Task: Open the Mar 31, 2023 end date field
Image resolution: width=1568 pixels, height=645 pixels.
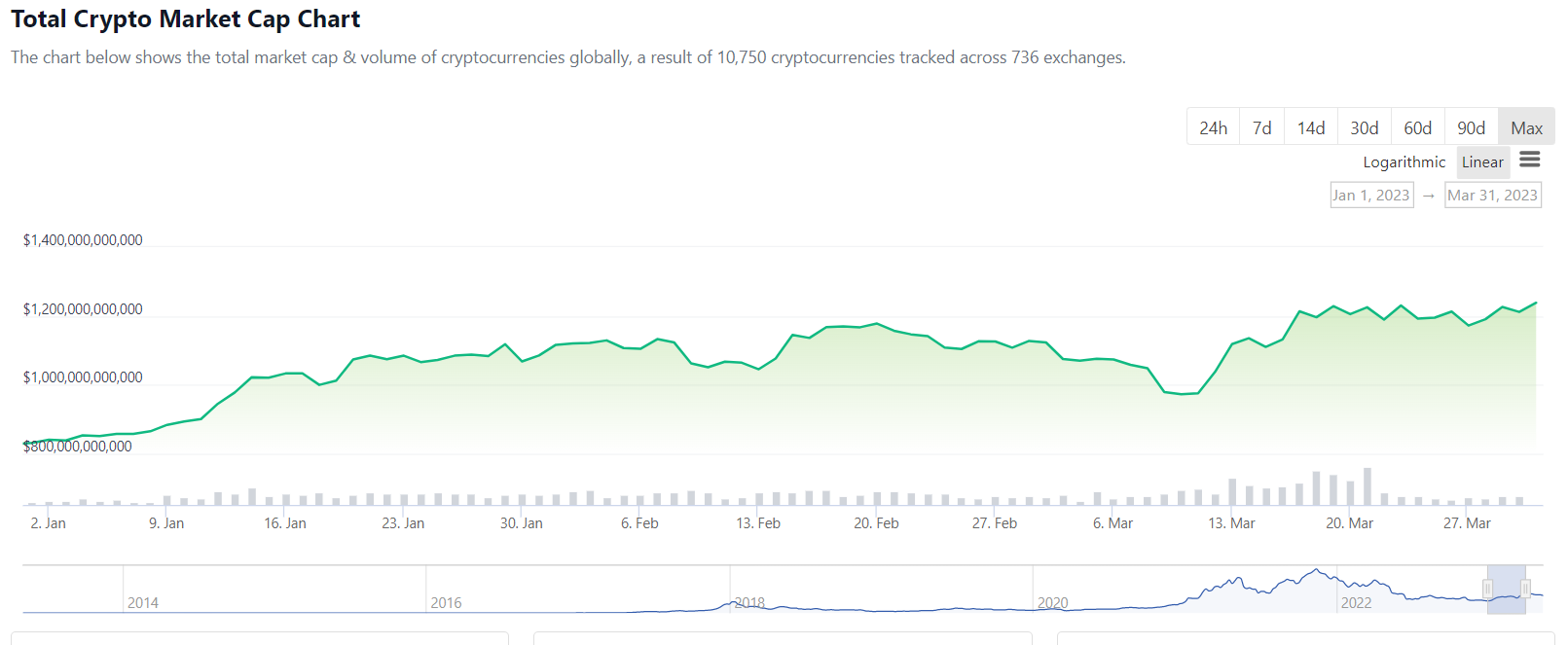Action: click(1493, 196)
